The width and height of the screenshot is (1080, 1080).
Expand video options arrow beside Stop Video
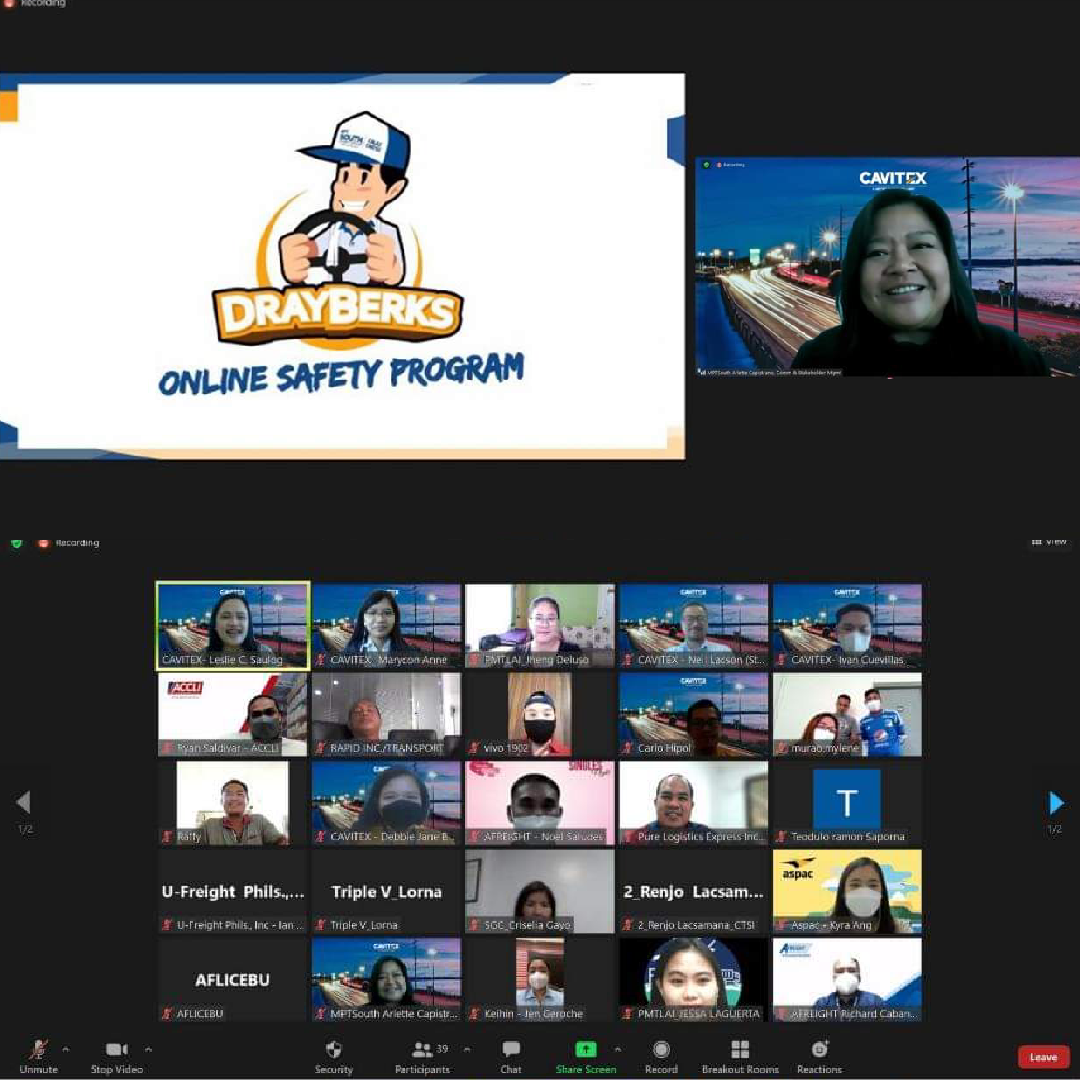click(148, 1050)
